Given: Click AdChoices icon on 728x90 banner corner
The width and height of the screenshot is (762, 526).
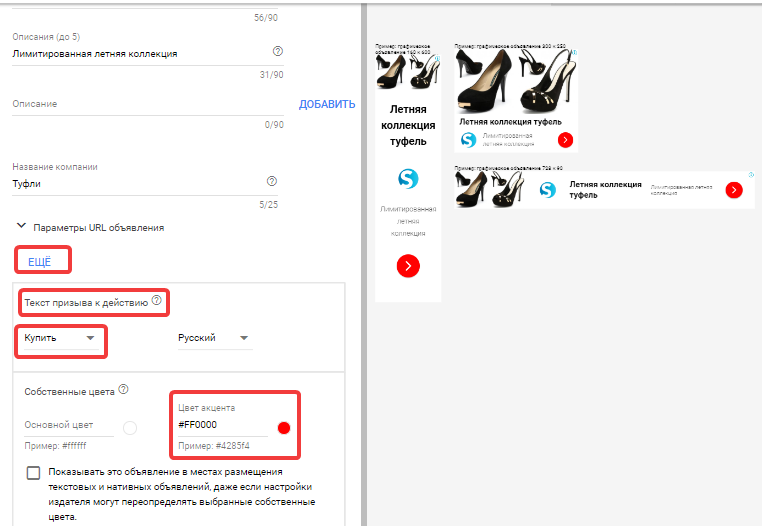Looking at the screenshot, I should 751,175.
